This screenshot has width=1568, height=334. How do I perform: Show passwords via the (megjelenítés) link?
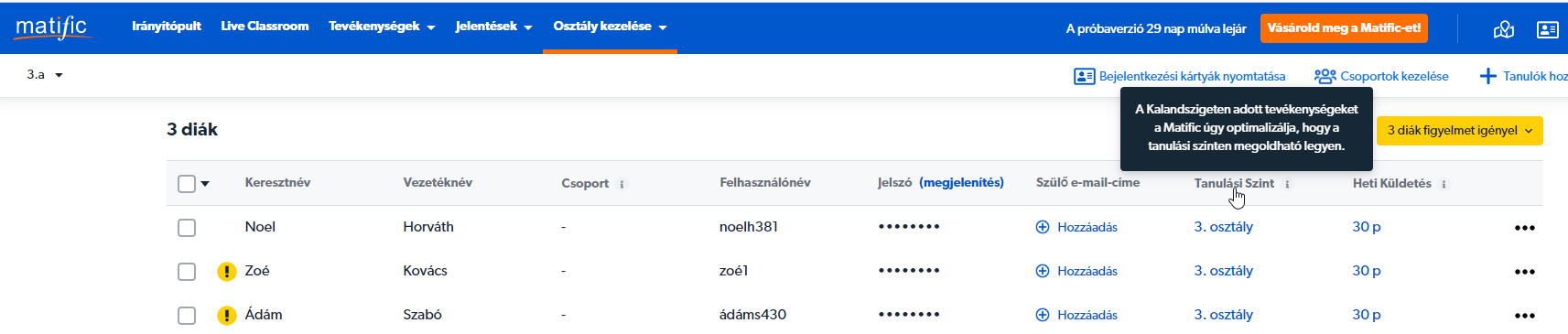[961, 183]
